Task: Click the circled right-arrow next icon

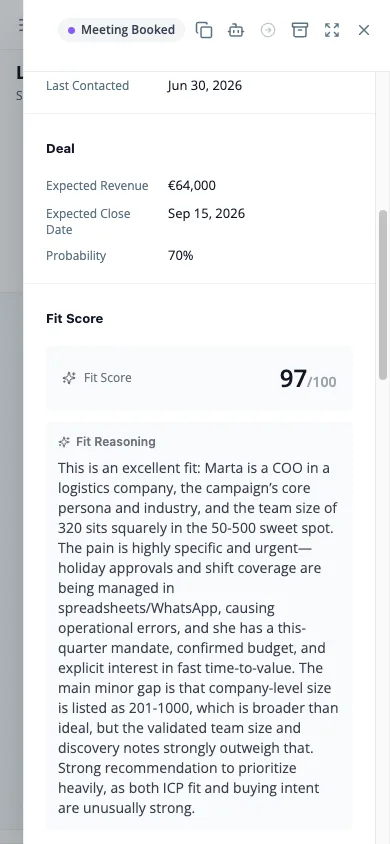Action: point(268,30)
